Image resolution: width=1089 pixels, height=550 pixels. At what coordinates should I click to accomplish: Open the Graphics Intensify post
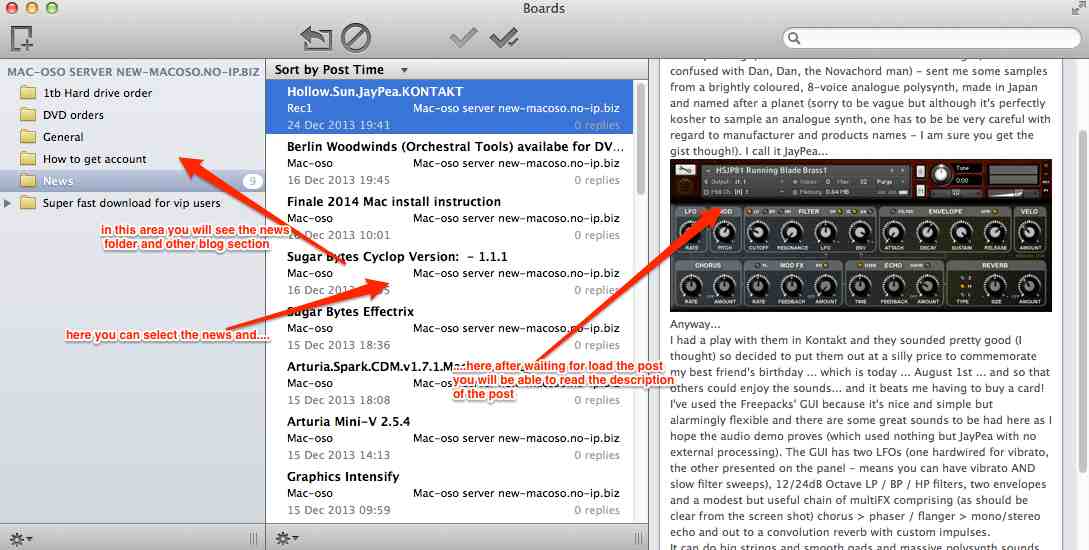tap(449, 493)
